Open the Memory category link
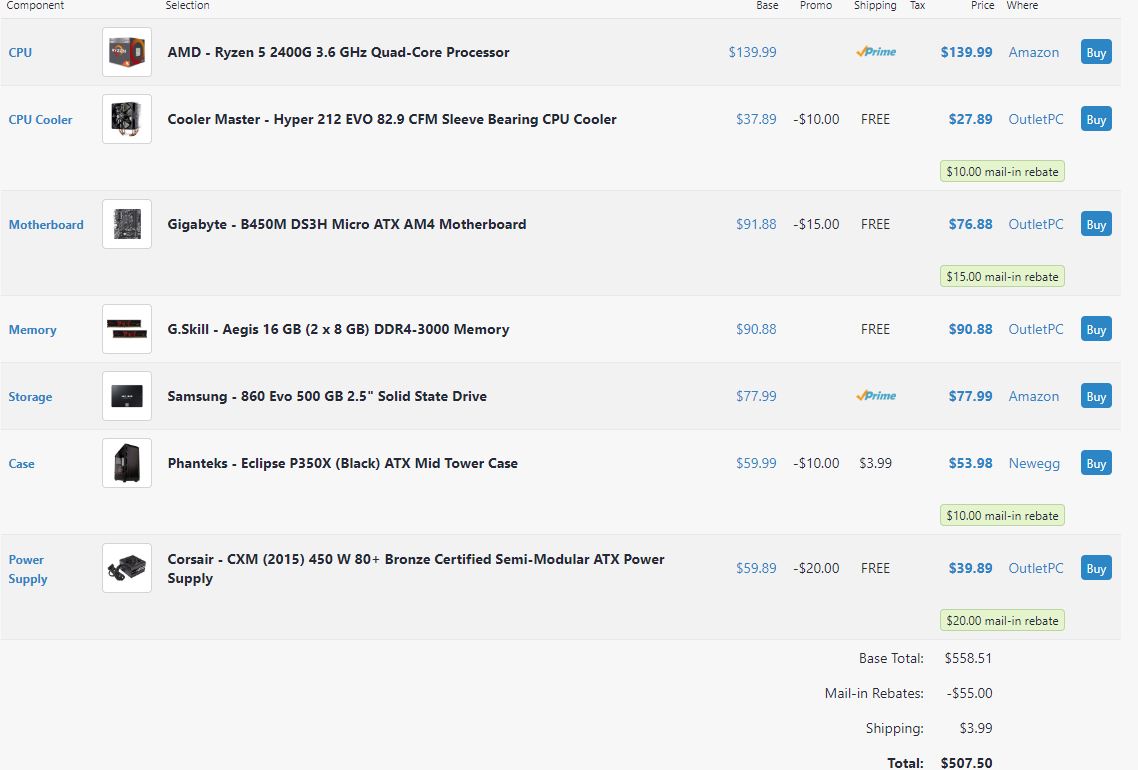1138x770 pixels. coord(32,330)
